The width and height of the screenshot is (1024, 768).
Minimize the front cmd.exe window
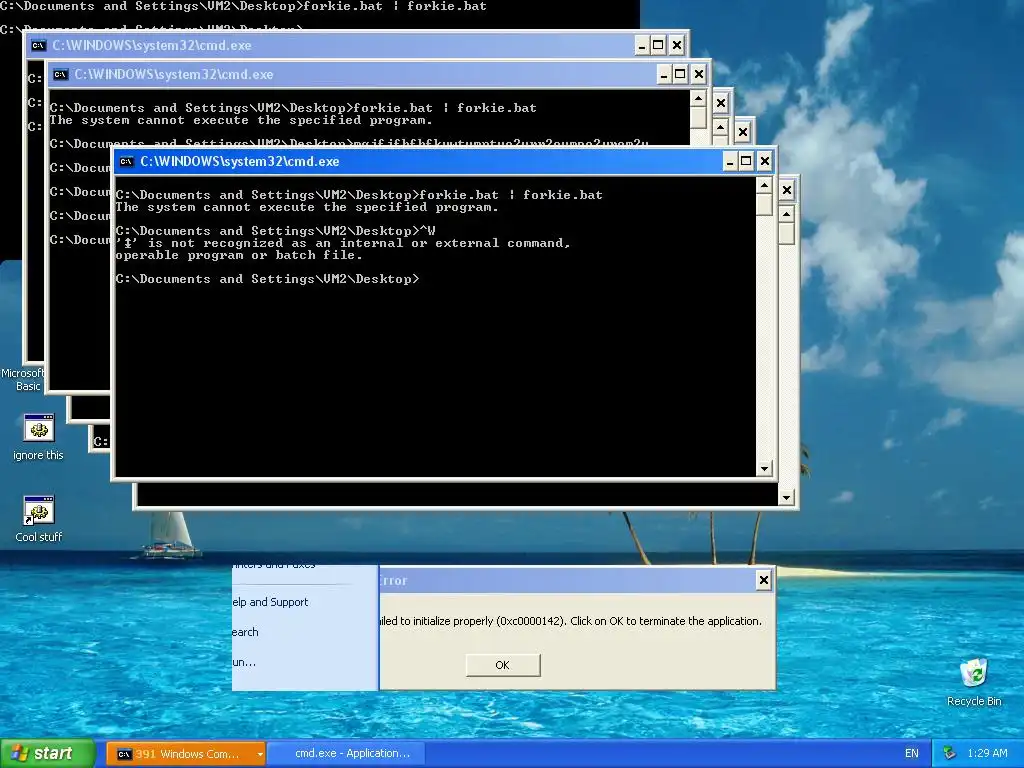(x=729, y=161)
